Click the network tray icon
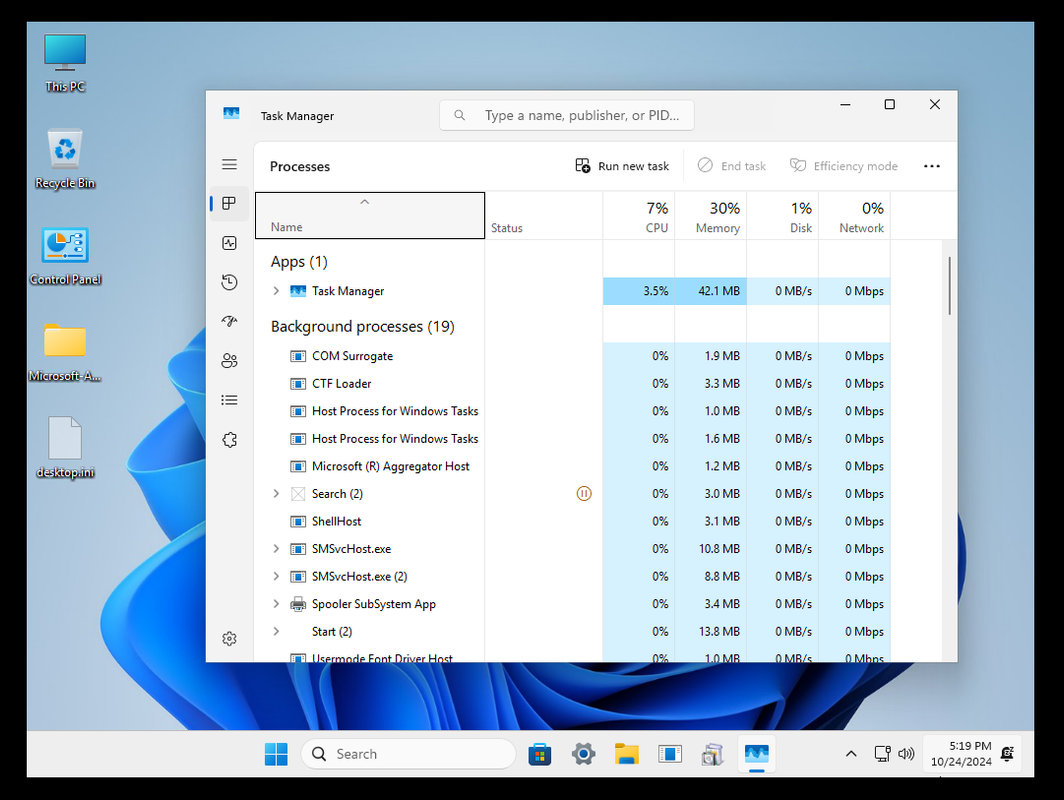Screen dimensions: 1064x800 pos(882,754)
